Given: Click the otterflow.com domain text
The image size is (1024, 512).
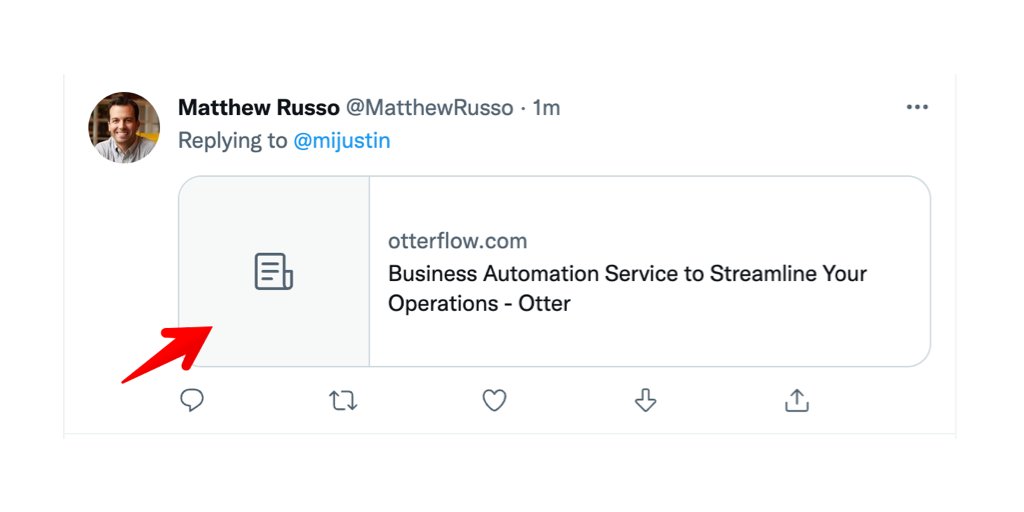Looking at the screenshot, I should coord(457,241).
